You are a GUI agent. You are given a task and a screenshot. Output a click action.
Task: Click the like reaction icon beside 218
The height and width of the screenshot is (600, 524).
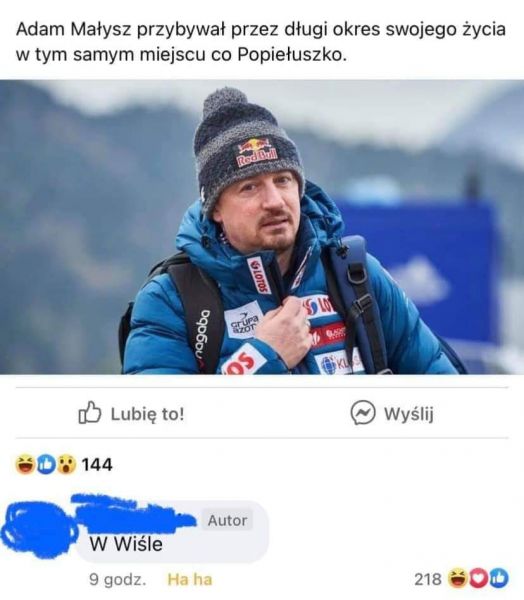point(498,578)
